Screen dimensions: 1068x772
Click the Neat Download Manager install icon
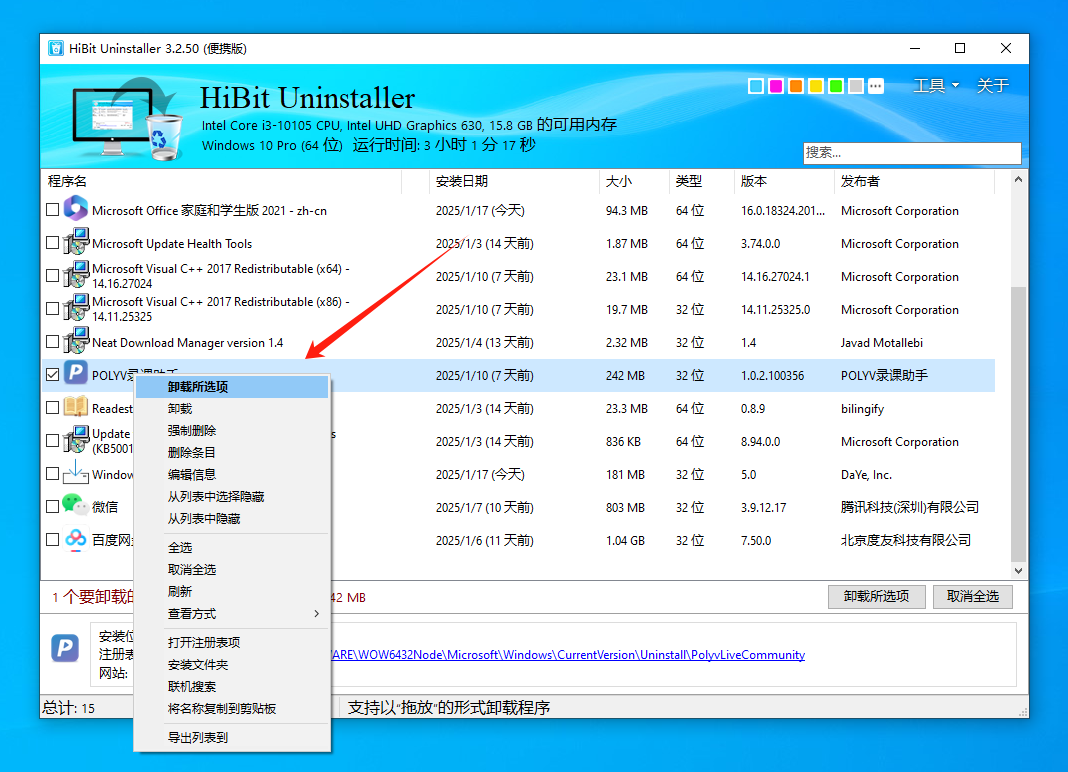77,342
